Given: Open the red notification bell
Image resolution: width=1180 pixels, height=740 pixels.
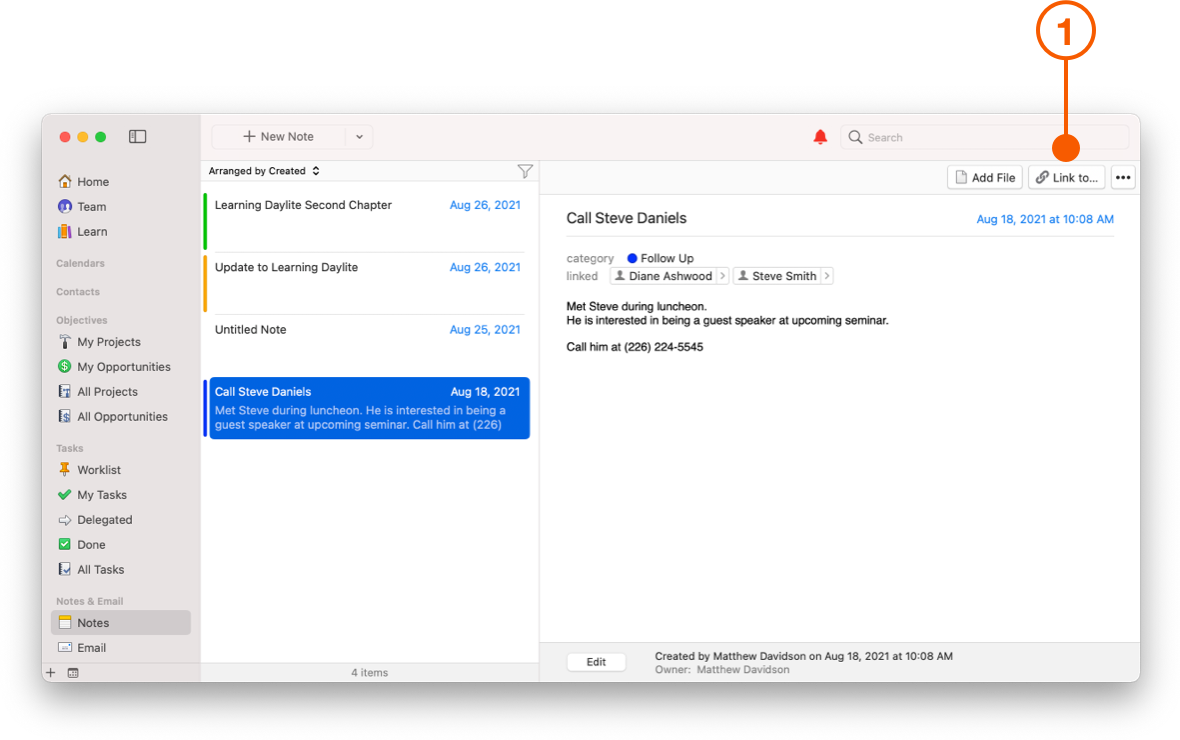Looking at the screenshot, I should [820, 137].
